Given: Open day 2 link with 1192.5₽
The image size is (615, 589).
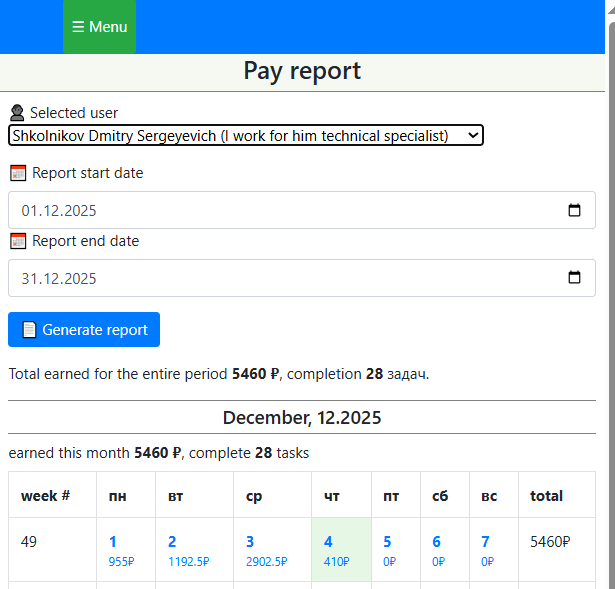Looking at the screenshot, I should pos(172,542).
